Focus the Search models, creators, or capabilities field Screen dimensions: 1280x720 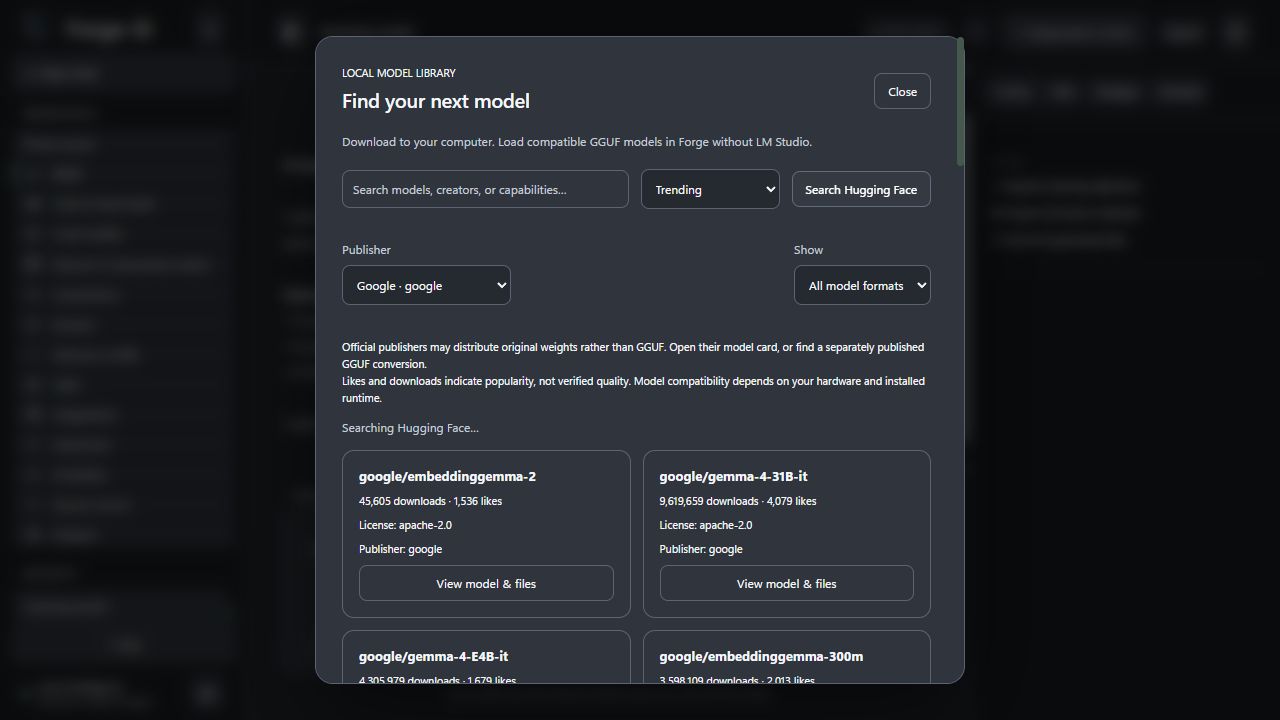pos(485,189)
